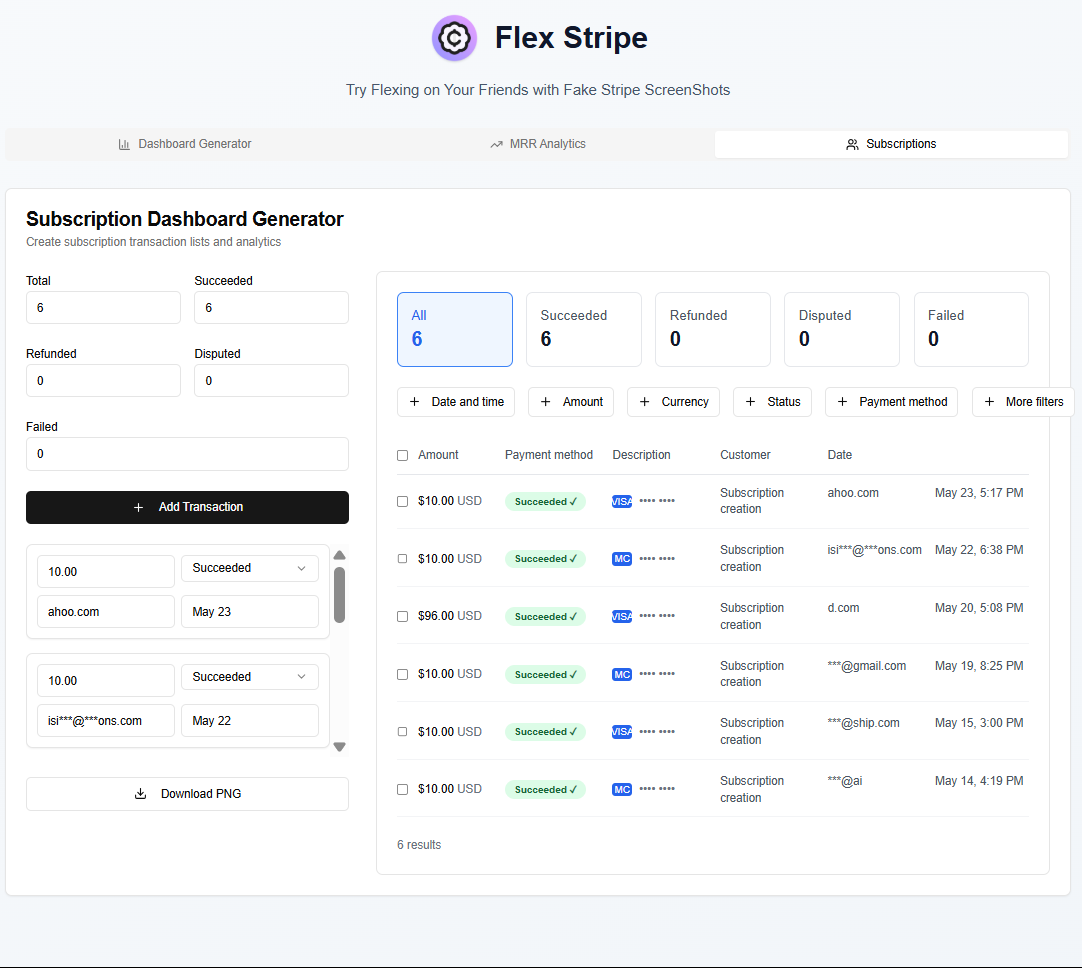Filter by Succeeded 6 status card
This screenshot has width=1082, height=968.
click(584, 329)
